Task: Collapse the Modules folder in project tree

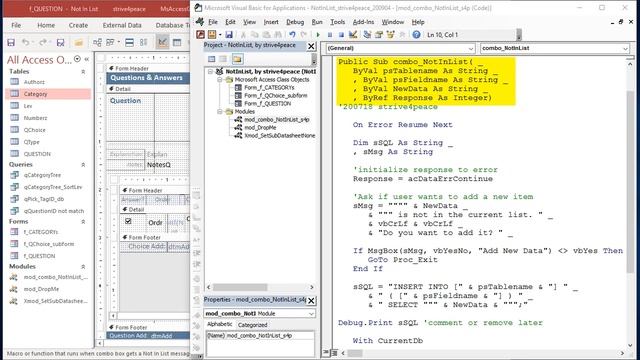Action: [220, 111]
